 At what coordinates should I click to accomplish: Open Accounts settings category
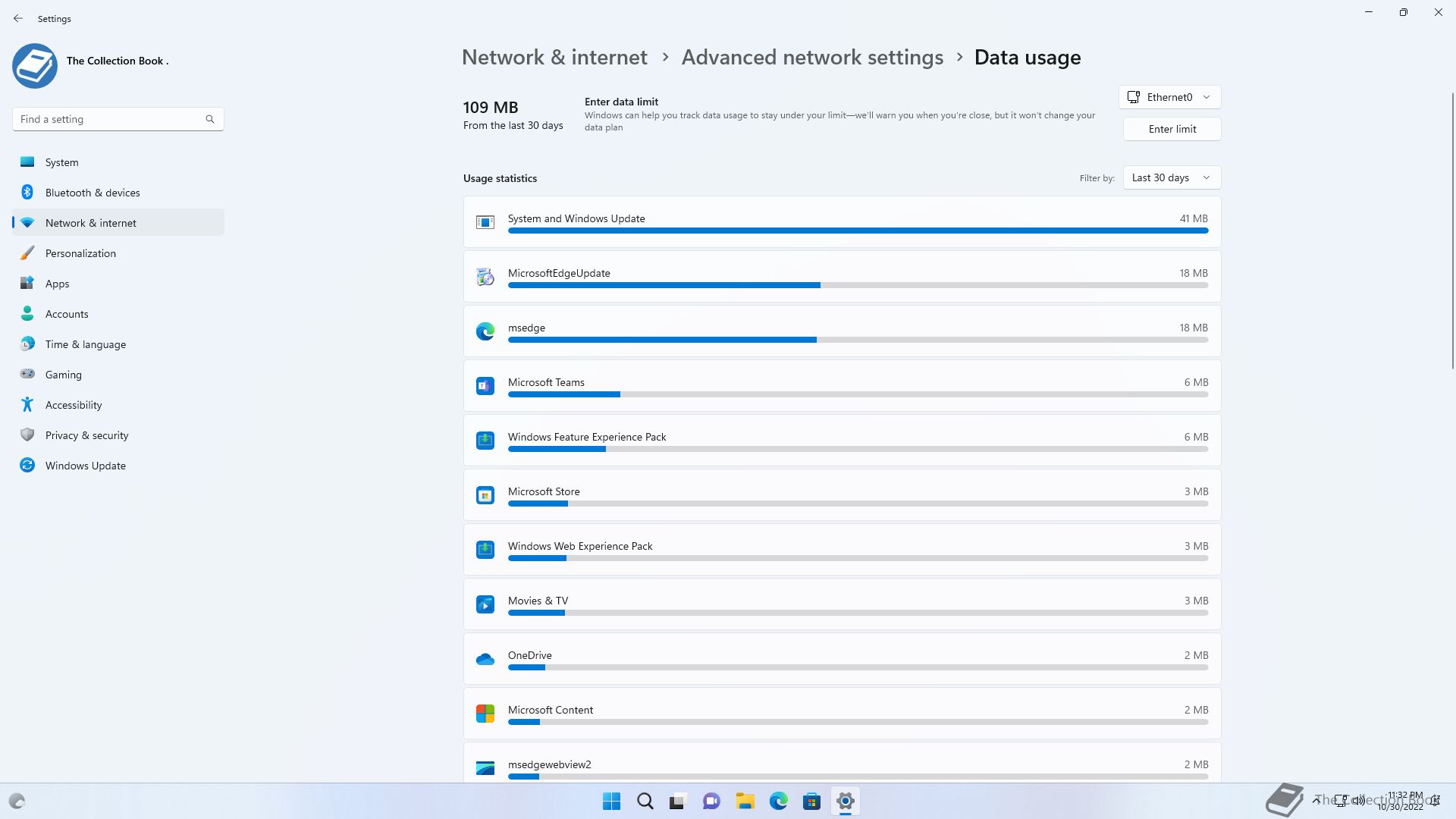click(x=118, y=314)
